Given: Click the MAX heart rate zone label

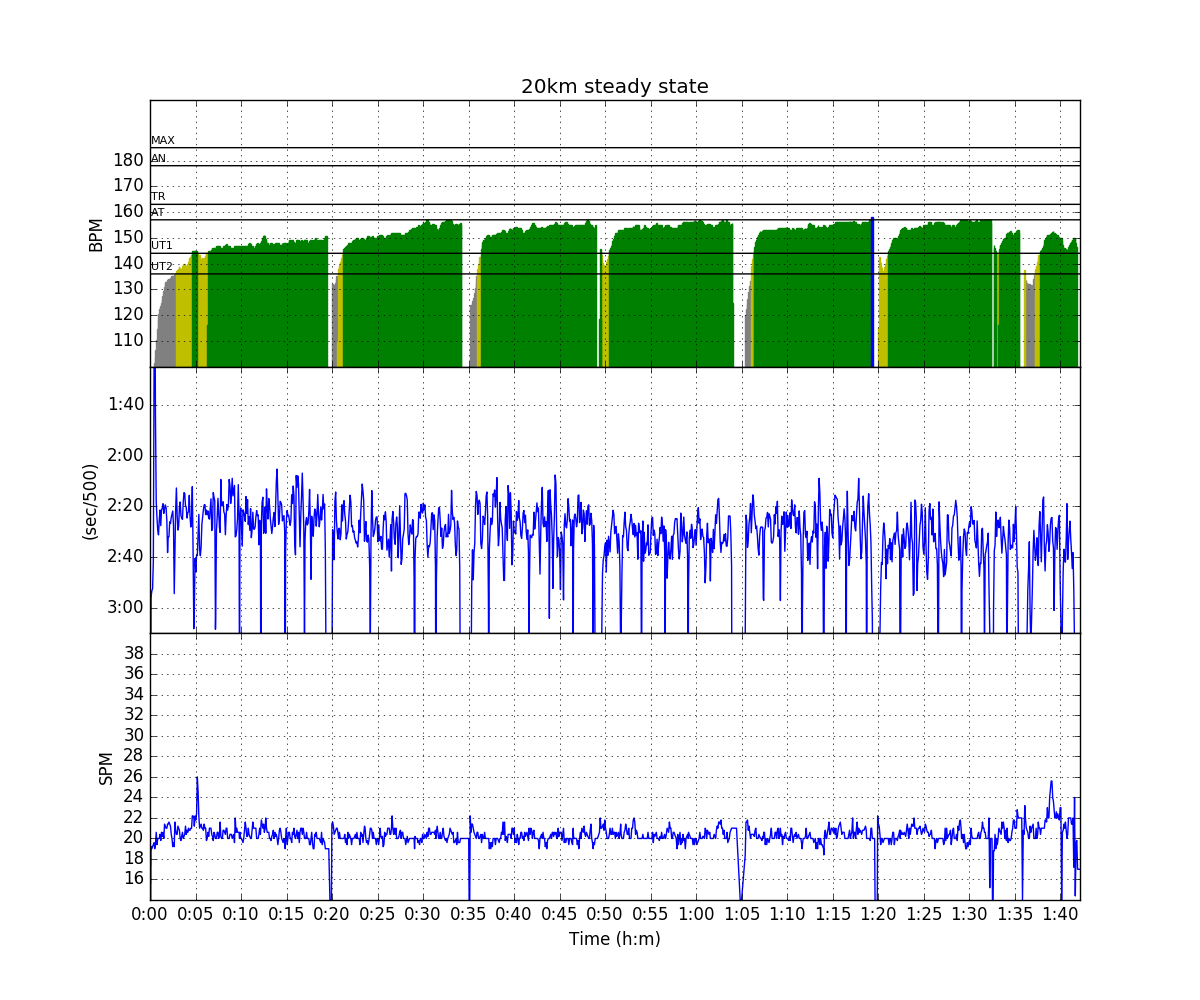Looking at the screenshot, I should click(162, 141).
